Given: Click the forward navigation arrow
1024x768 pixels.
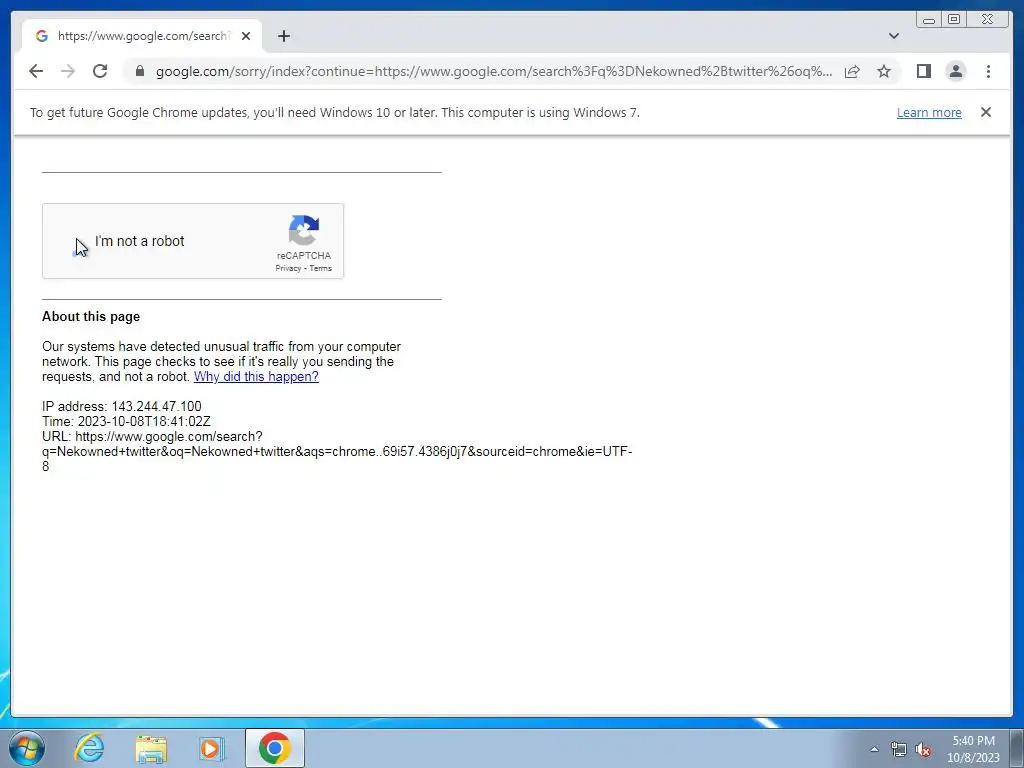Looking at the screenshot, I should pyautogui.click(x=68, y=71).
